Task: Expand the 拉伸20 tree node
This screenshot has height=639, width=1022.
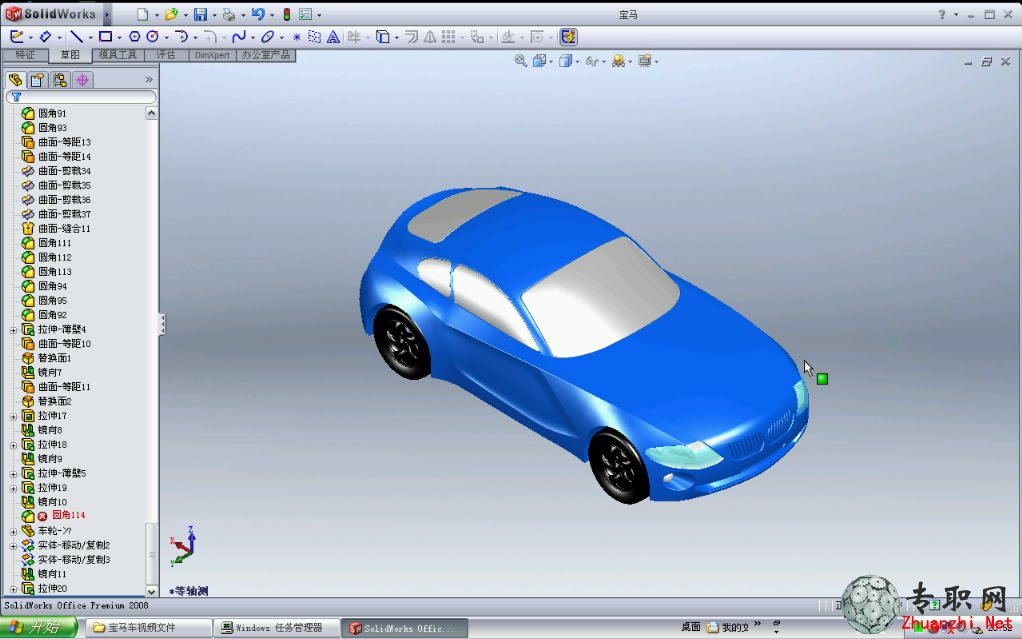Action: [13, 589]
